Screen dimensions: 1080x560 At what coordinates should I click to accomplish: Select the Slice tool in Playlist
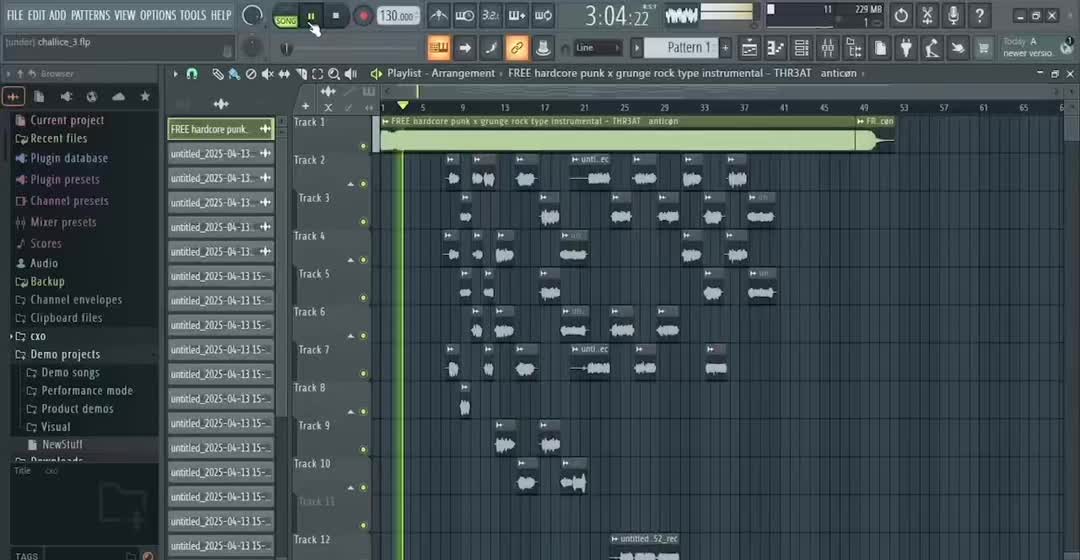(301, 74)
